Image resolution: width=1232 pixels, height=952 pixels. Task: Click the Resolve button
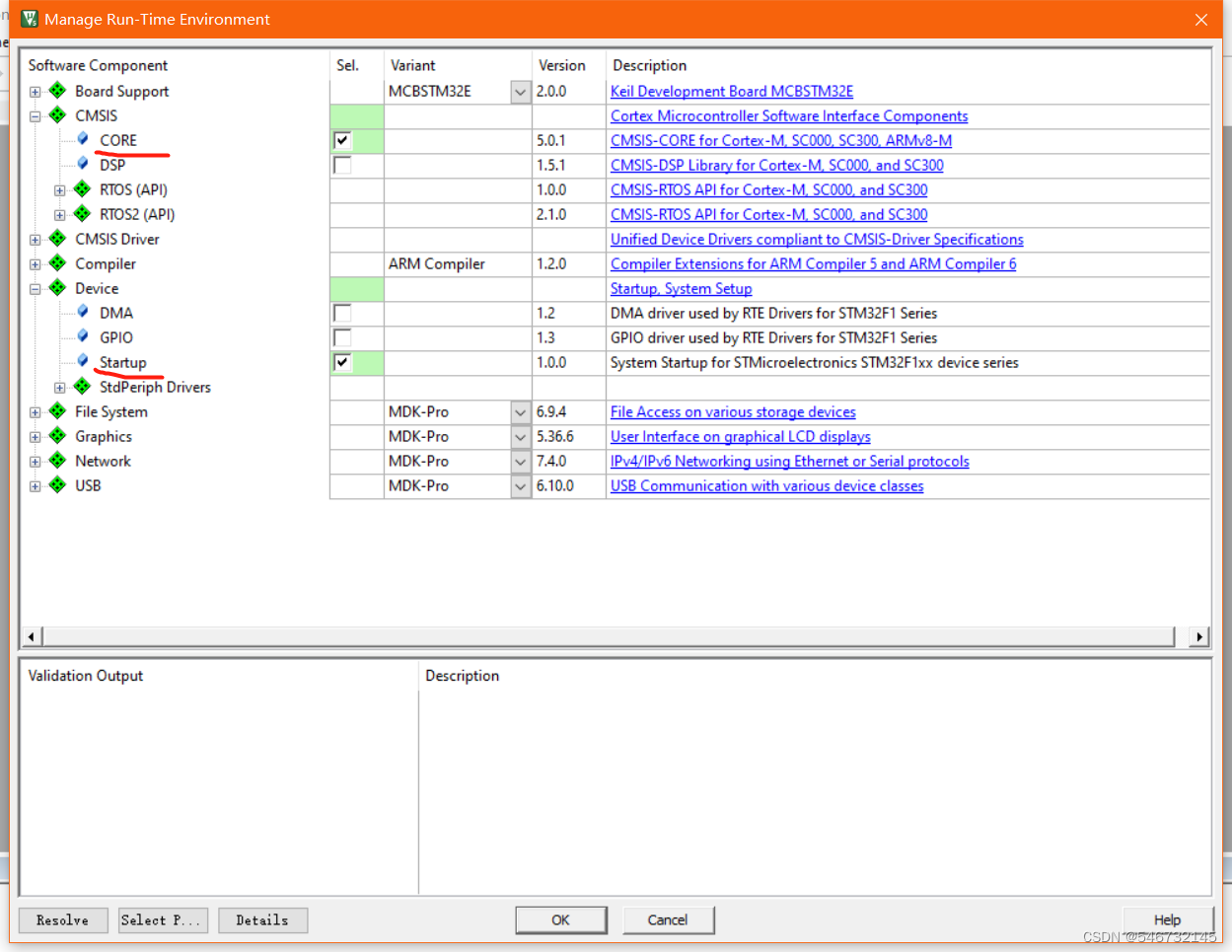62,919
